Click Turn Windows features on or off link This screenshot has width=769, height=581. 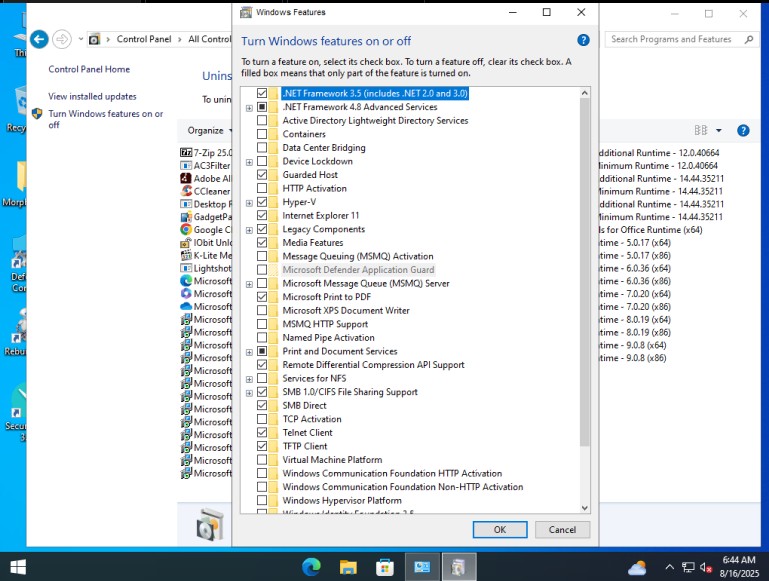point(105,119)
